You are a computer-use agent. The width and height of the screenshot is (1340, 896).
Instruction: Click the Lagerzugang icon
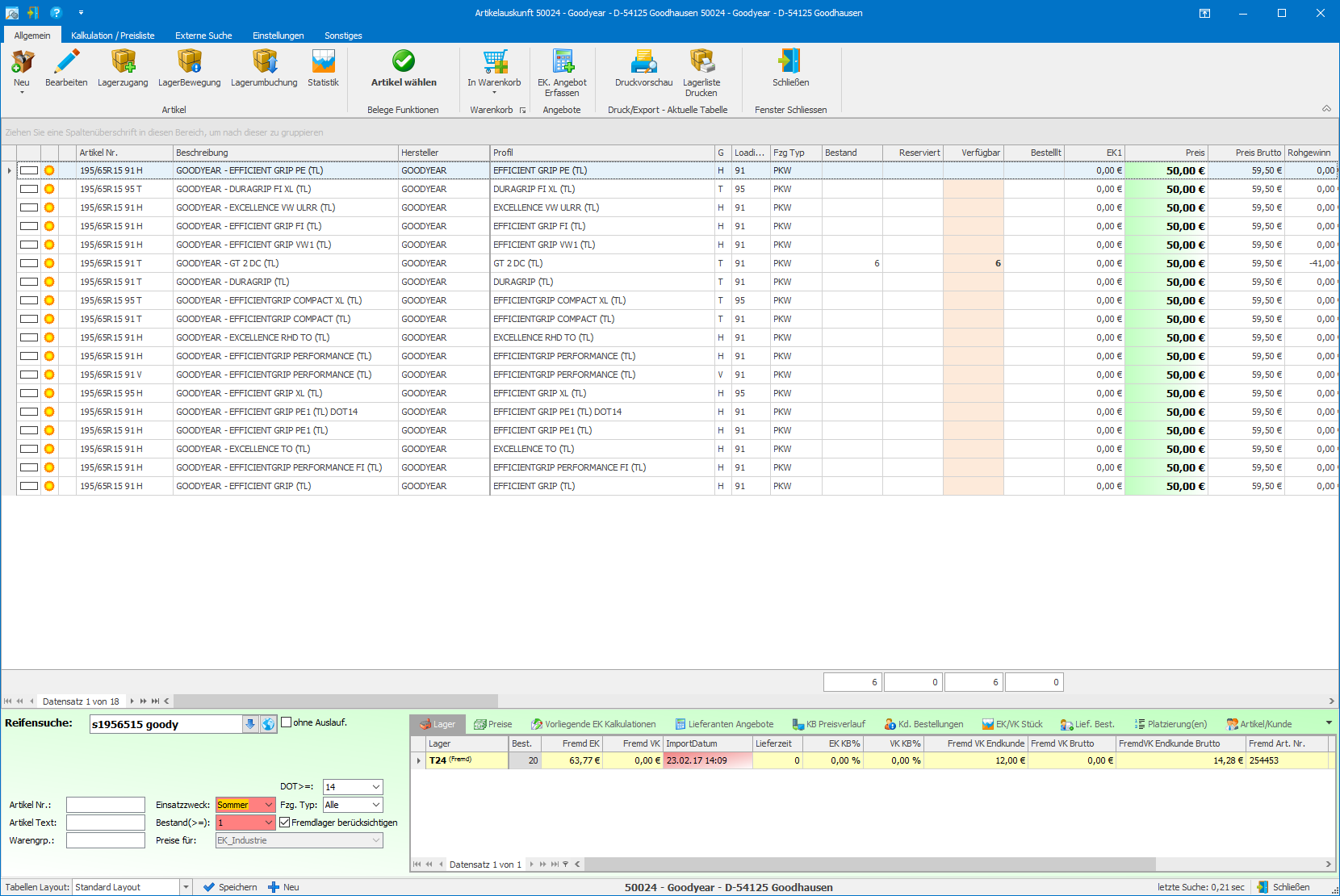tap(123, 61)
